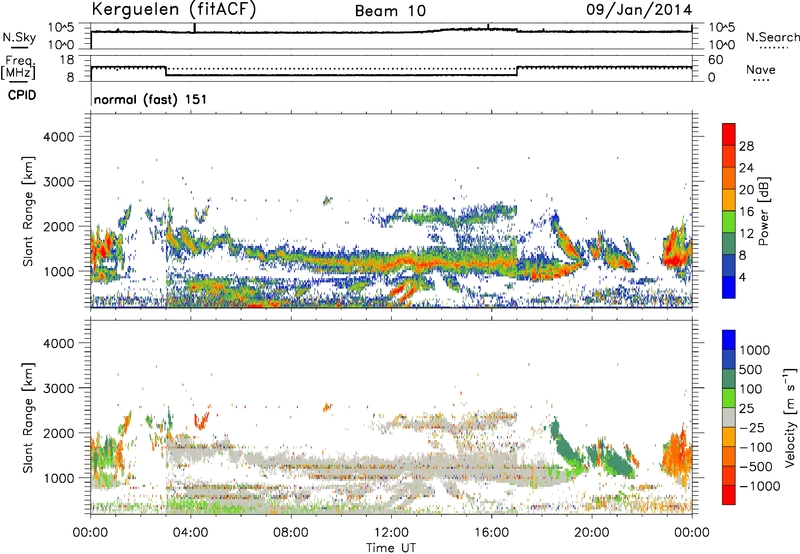Click "Slant Range [km]" label of velocity panel
The image size is (800, 554).
click(28, 418)
